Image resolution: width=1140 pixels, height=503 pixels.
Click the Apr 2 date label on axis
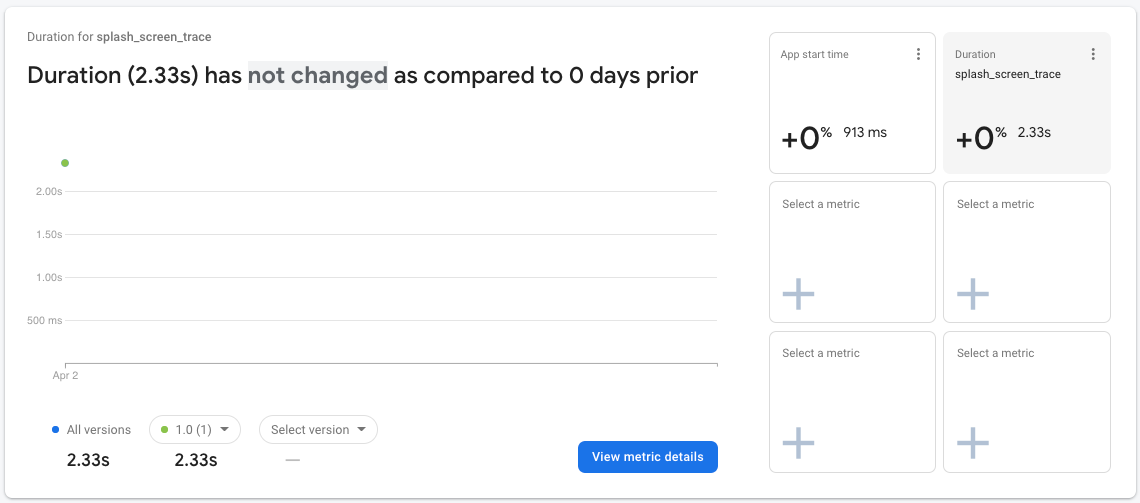[x=65, y=376]
